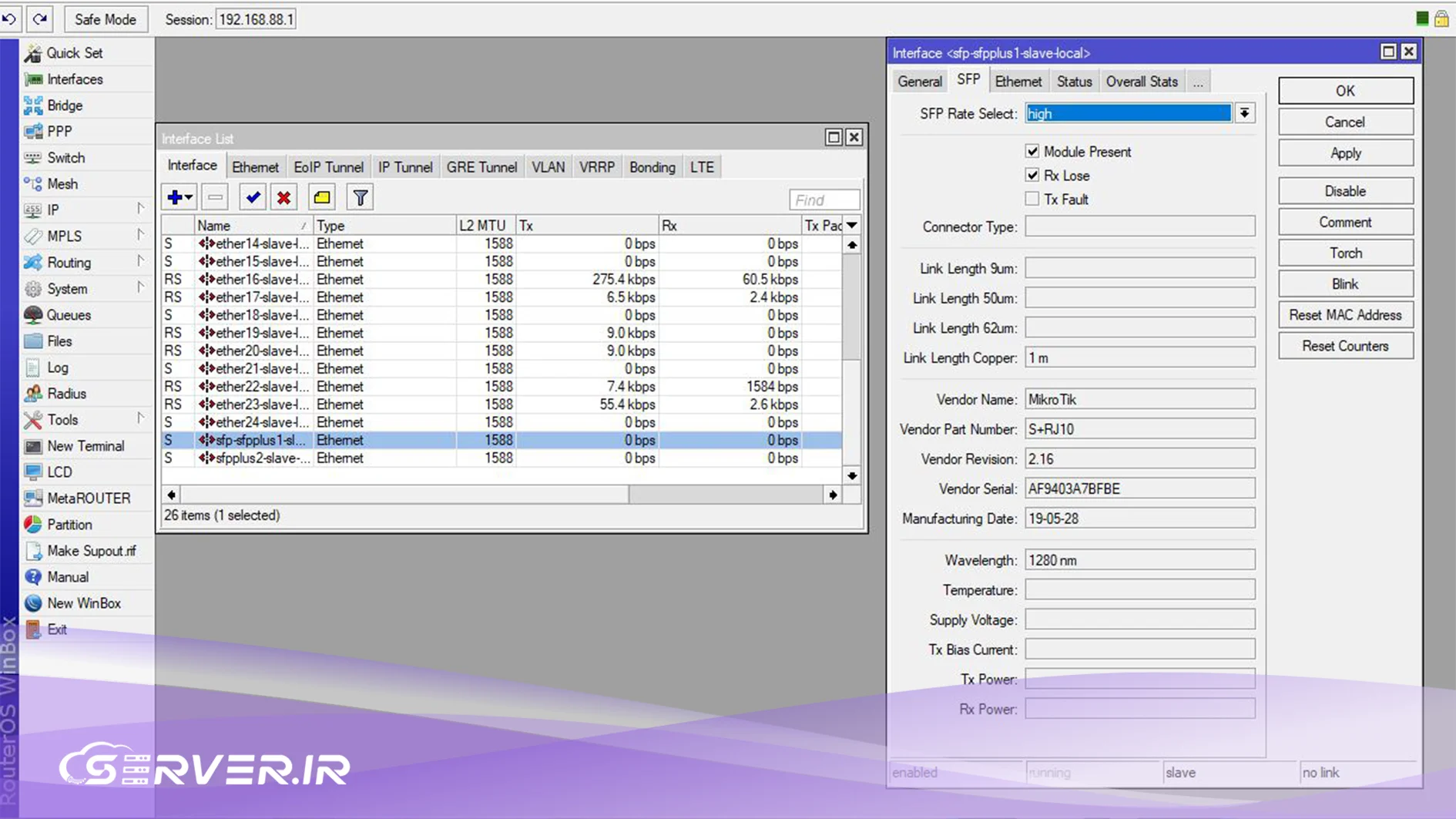Expand the SFP Rate Select dropdown
The width and height of the screenshot is (1456, 819).
point(1244,113)
